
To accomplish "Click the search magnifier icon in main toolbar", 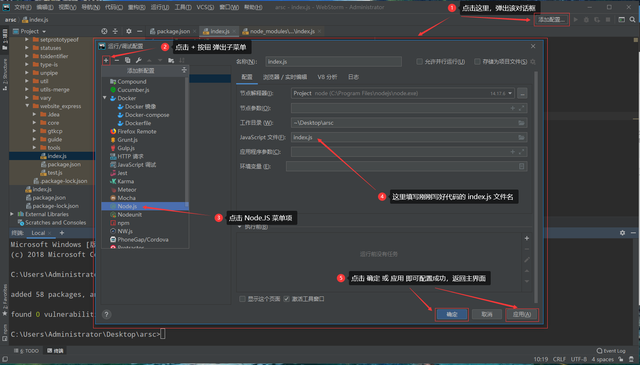I will point(632,19).
